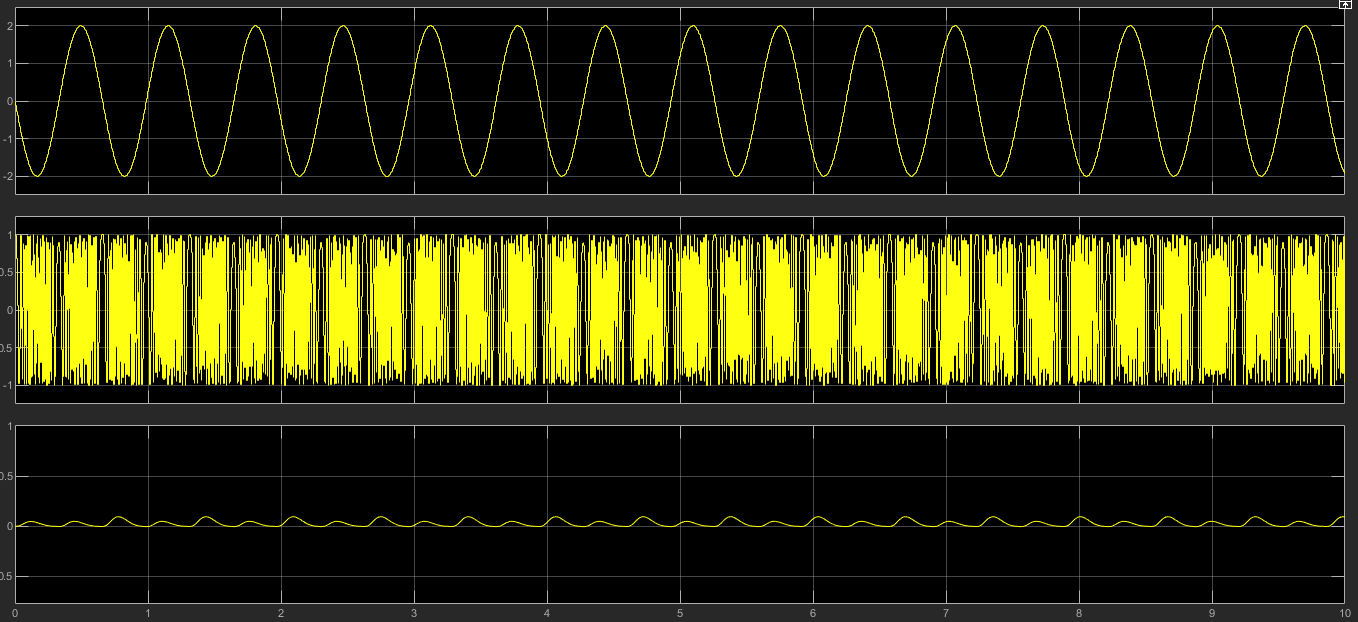Viewport: 1358px width, 622px height.
Task: Select the top sine wave plot
Action: point(679,101)
